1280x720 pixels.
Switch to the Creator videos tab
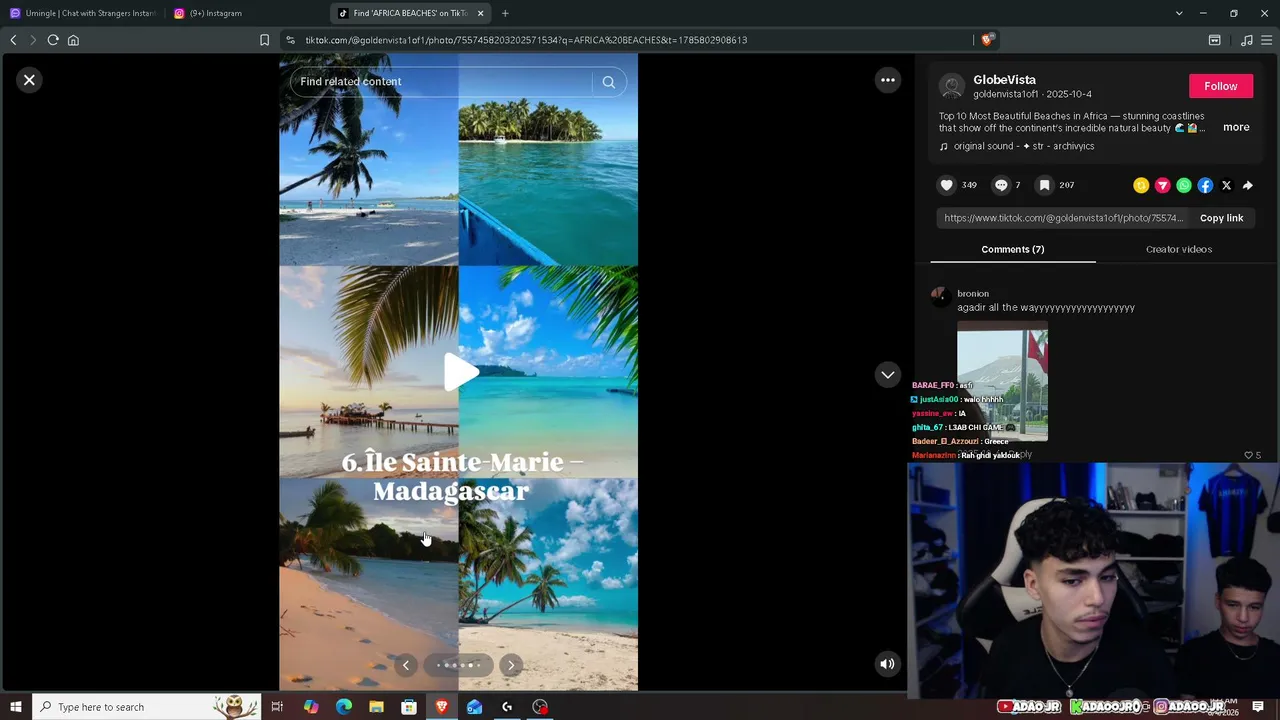pos(1178,249)
